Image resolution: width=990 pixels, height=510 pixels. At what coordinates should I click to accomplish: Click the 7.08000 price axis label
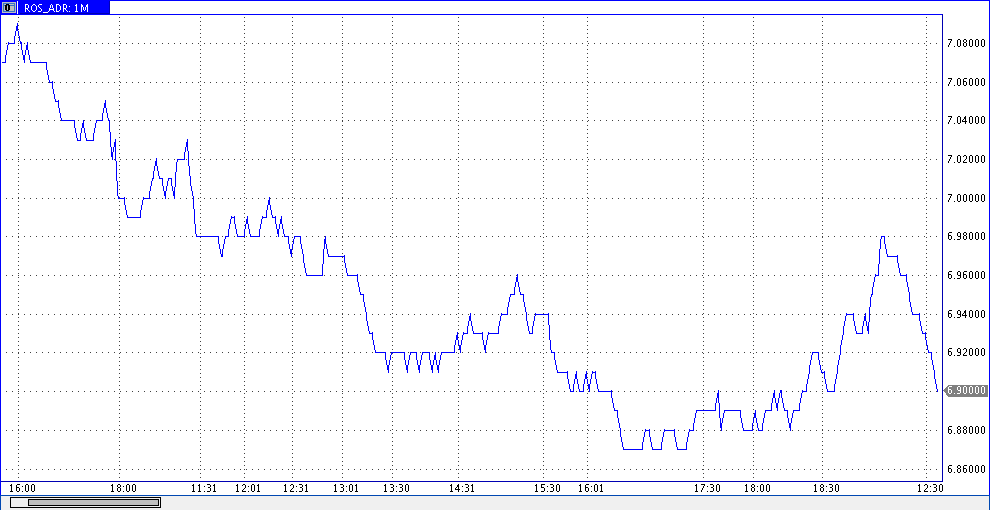[x=967, y=44]
